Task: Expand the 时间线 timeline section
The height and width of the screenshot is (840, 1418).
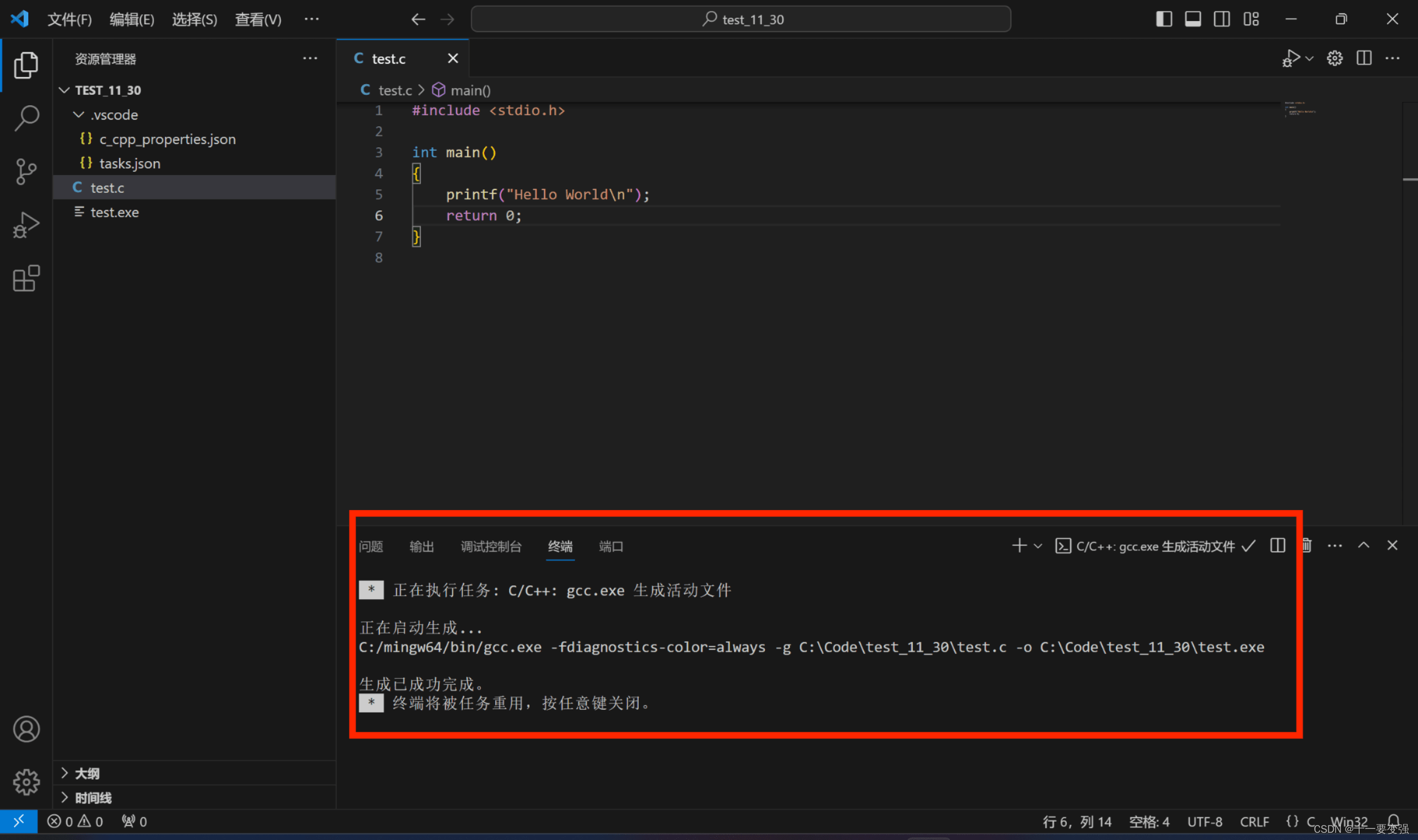Action: click(x=194, y=797)
